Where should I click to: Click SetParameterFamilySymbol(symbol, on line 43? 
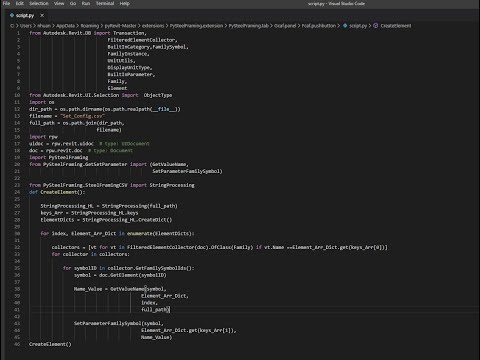click(x=119, y=323)
